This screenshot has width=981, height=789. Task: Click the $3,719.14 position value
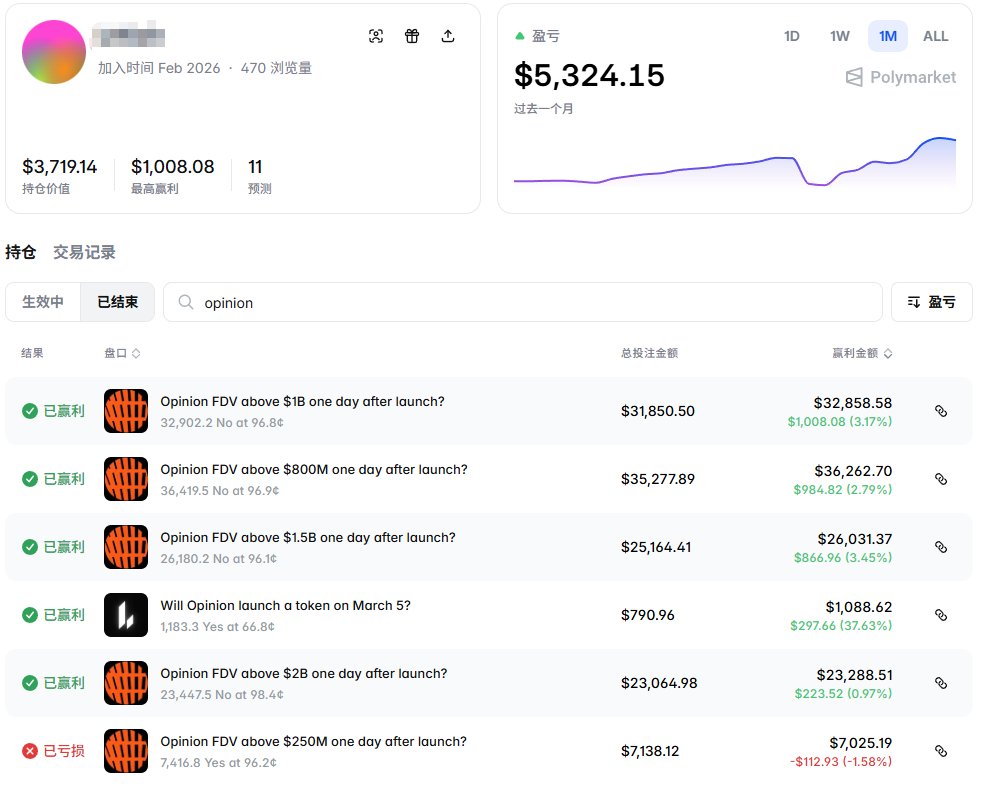[59, 166]
